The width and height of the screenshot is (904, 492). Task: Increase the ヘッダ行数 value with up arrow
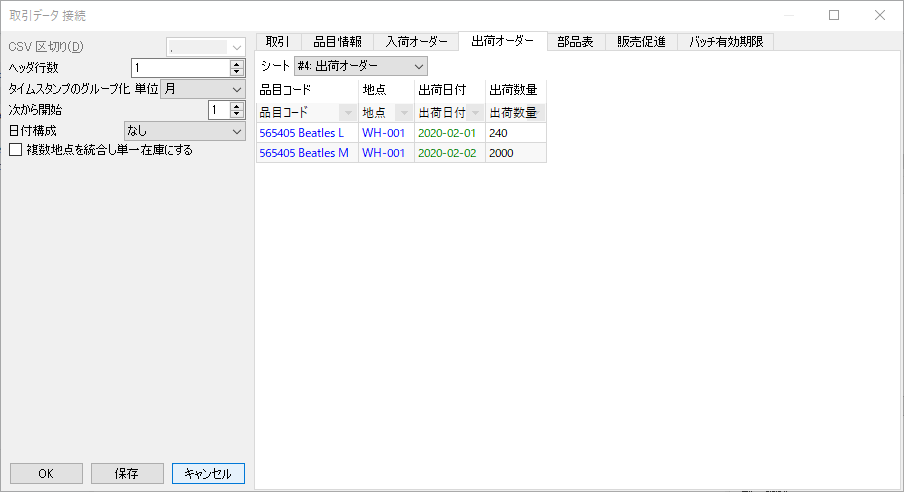pos(237,64)
